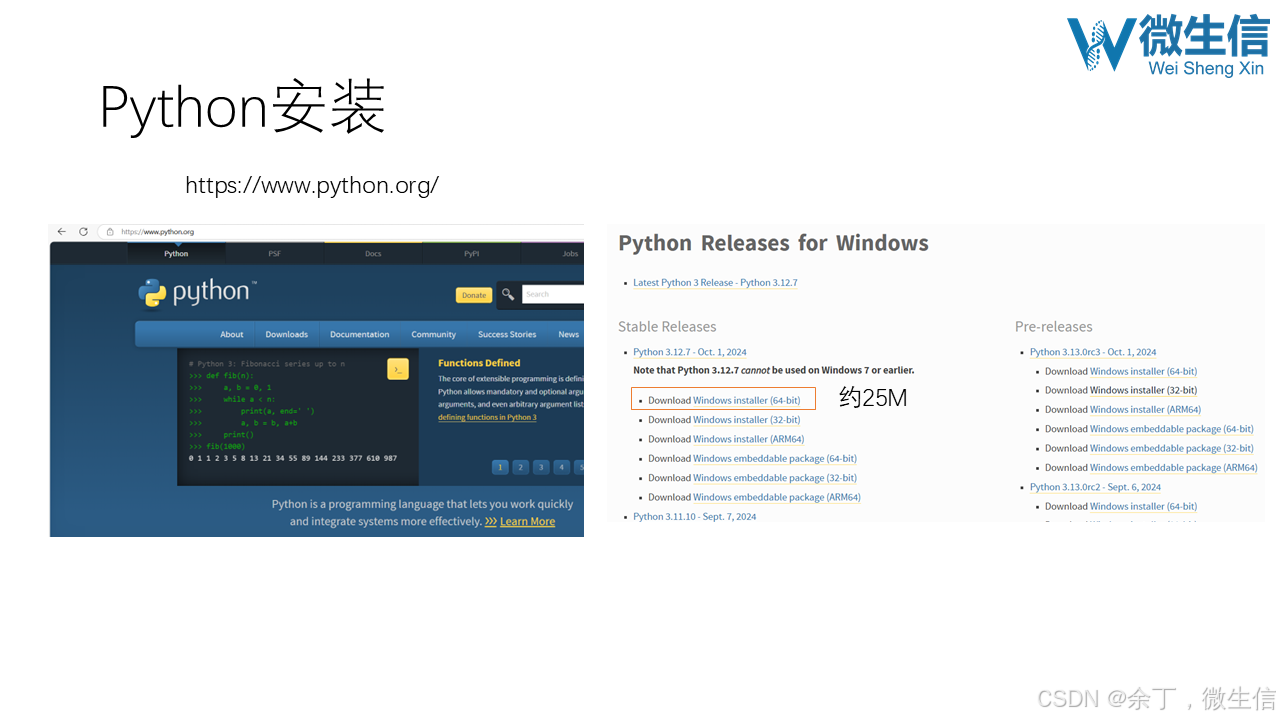Open Python 3.13.0rc2 - Sept. 6, 2024 link
Screen dimensions: 1280x720
[x=1096, y=487]
